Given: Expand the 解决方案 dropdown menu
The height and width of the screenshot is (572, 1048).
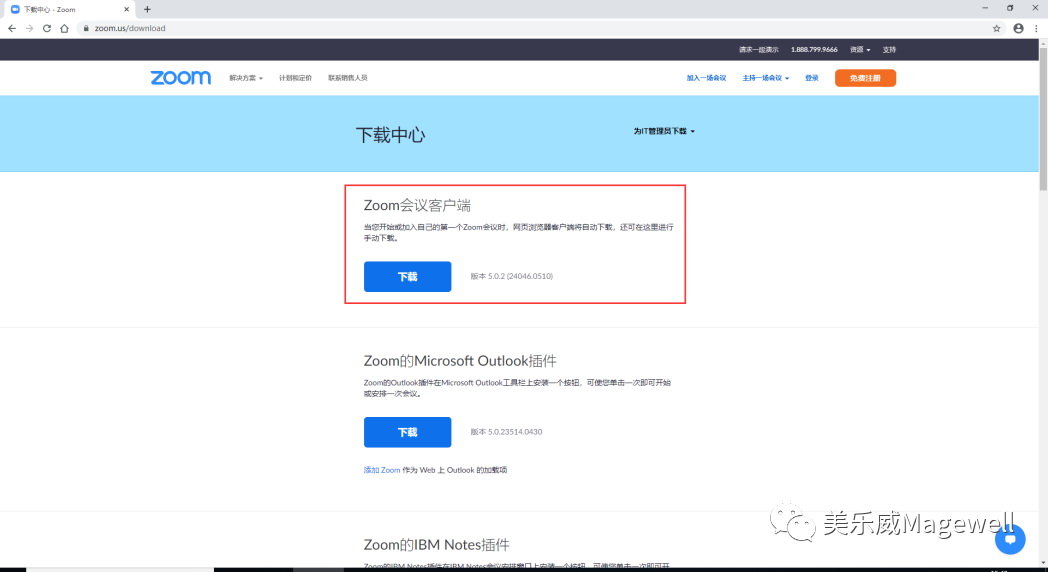Looking at the screenshot, I should click(246, 78).
